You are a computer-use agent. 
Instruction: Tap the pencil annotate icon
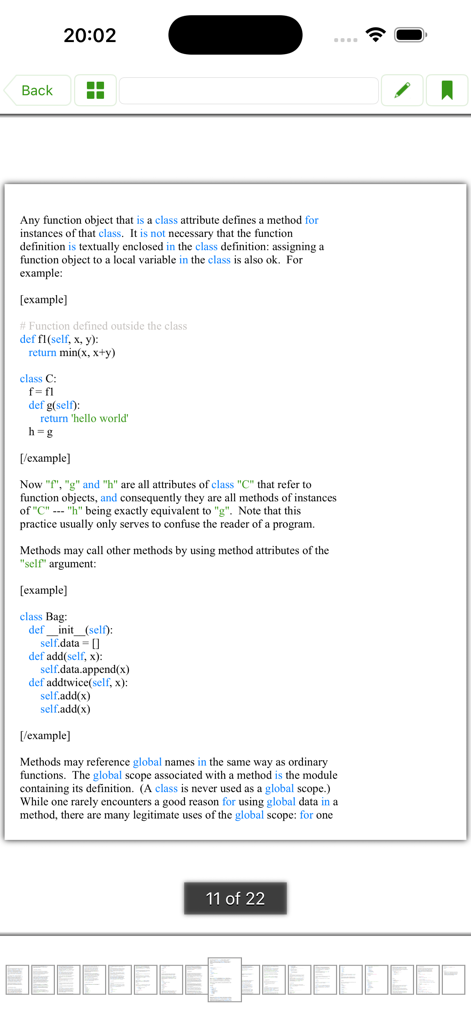[x=402, y=90]
